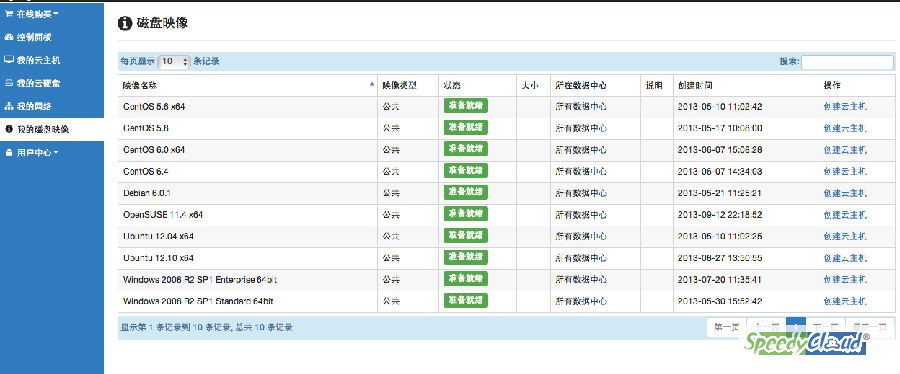The height and width of the screenshot is (374, 900).
Task: Sort by the 创建时间 column header
Action: (746, 85)
